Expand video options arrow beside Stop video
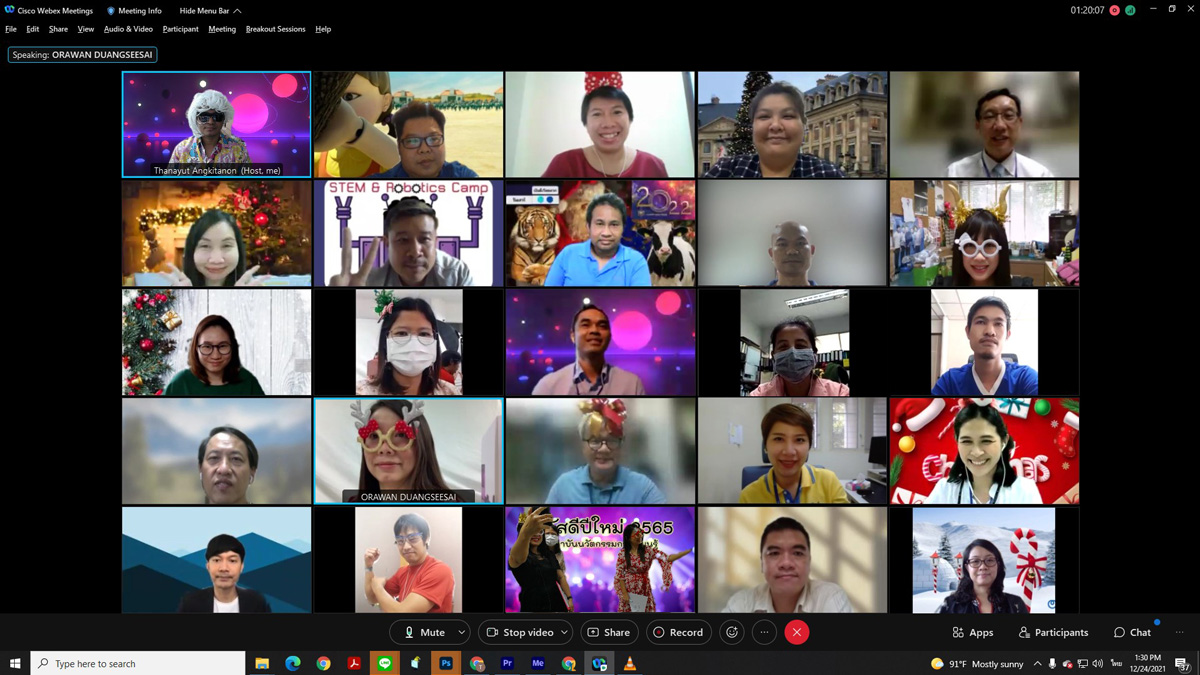This screenshot has width=1200, height=675. click(564, 632)
